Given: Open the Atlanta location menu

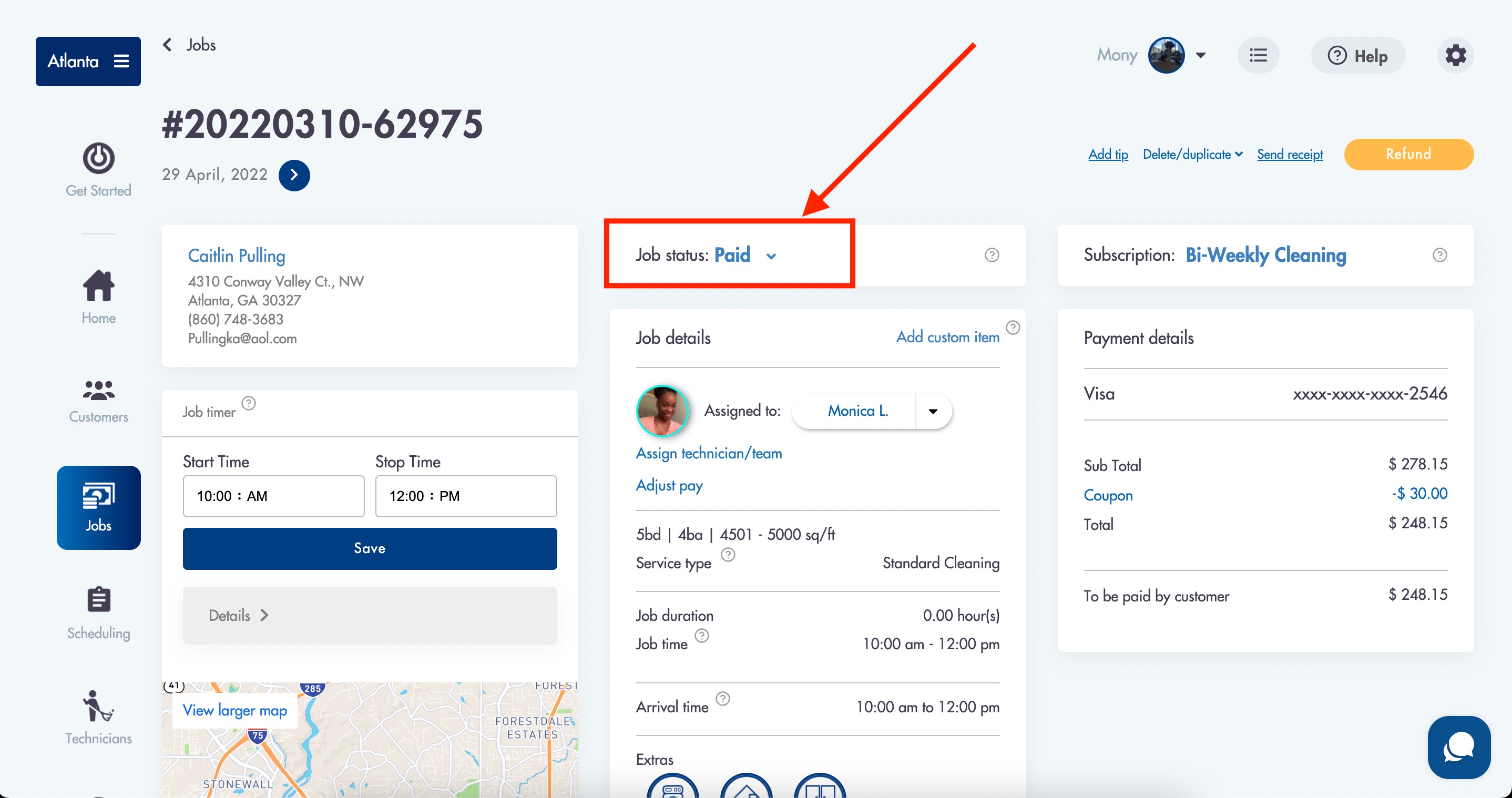Looking at the screenshot, I should (88, 61).
